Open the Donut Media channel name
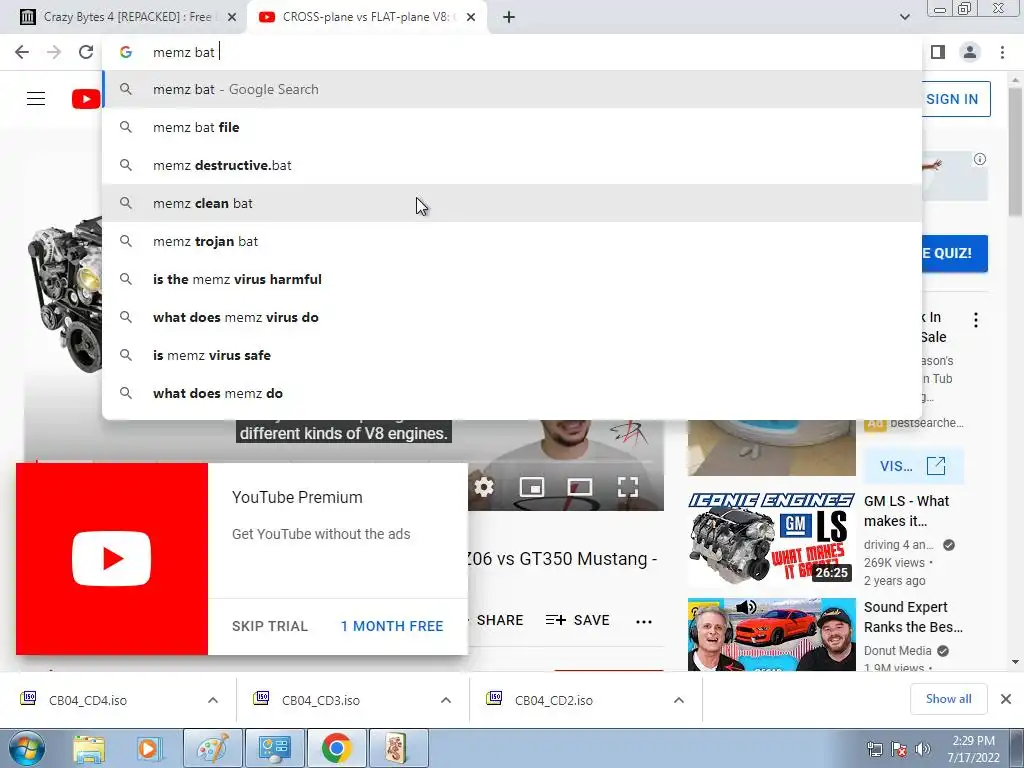 897,650
